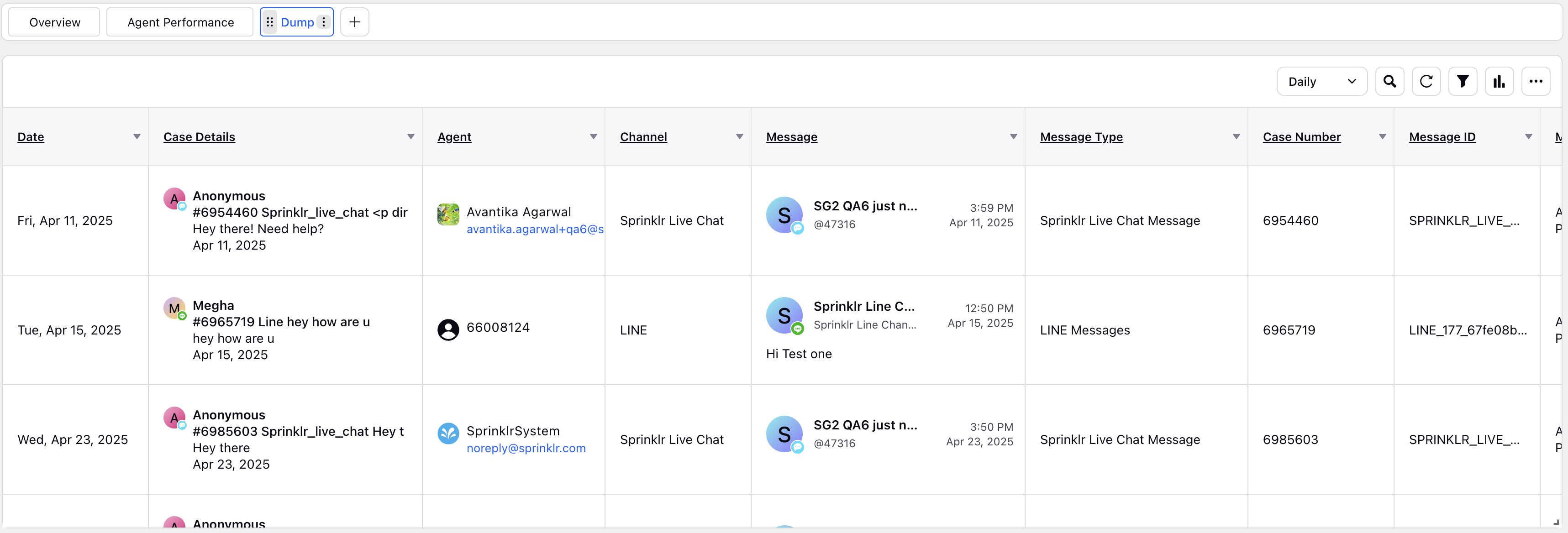Open the Message column dropdown arrow
The height and width of the screenshot is (533, 1568).
pos(1014,137)
